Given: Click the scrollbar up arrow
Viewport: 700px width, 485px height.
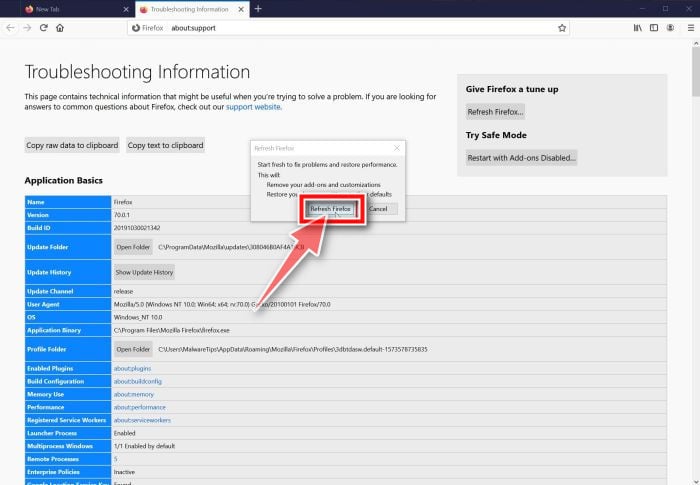Looking at the screenshot, I should 696,43.
